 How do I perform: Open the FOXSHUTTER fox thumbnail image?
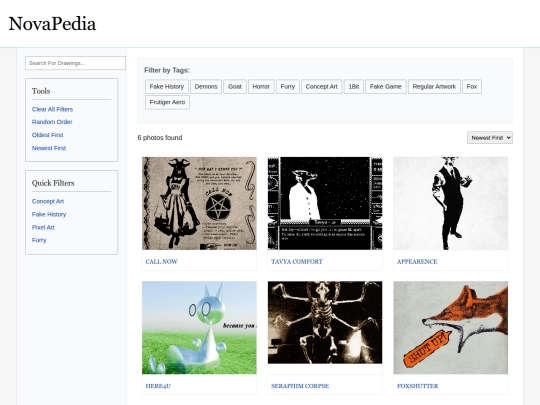pyautogui.click(x=450, y=328)
